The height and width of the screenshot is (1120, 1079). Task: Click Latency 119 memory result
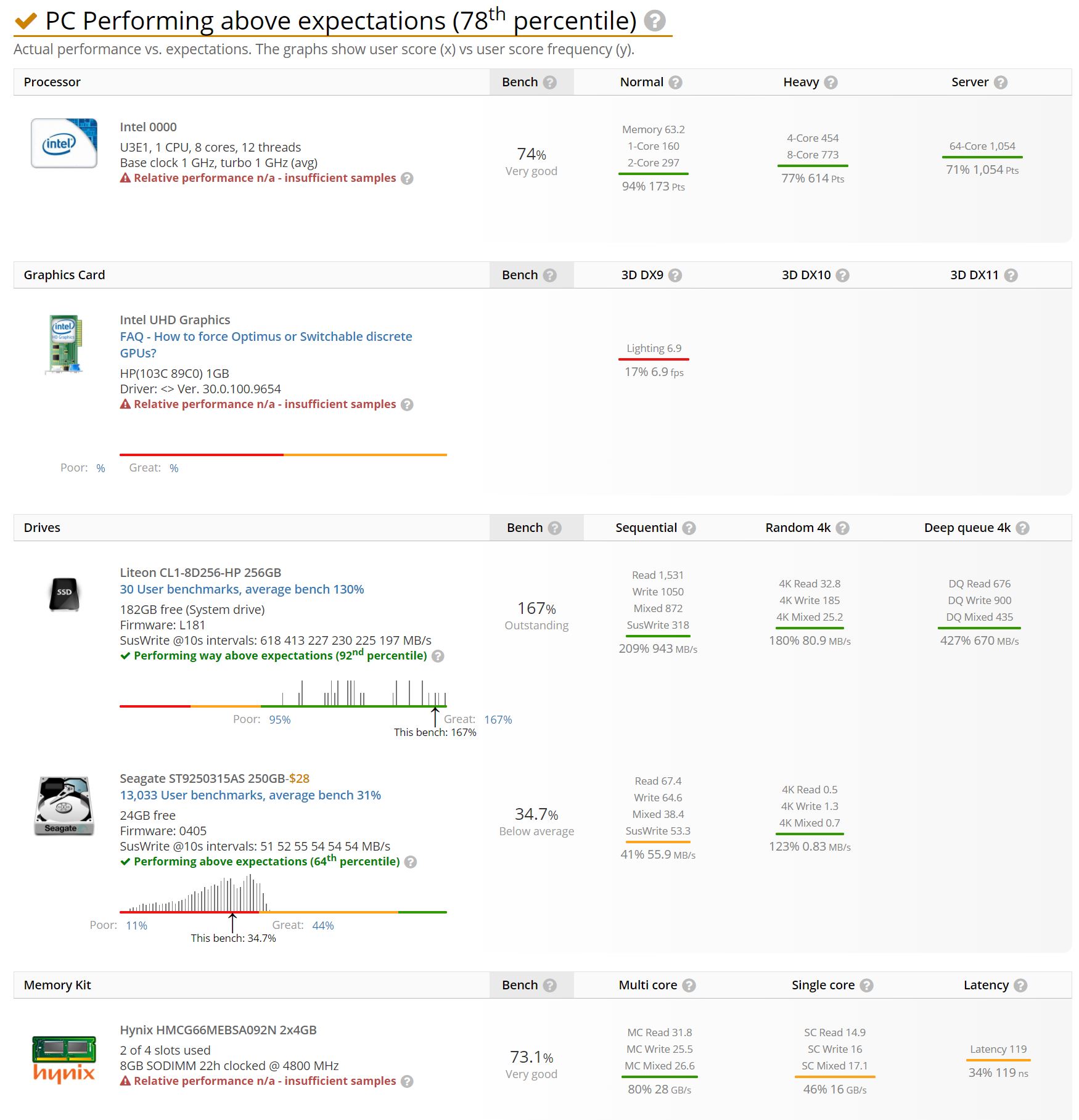998,1050
